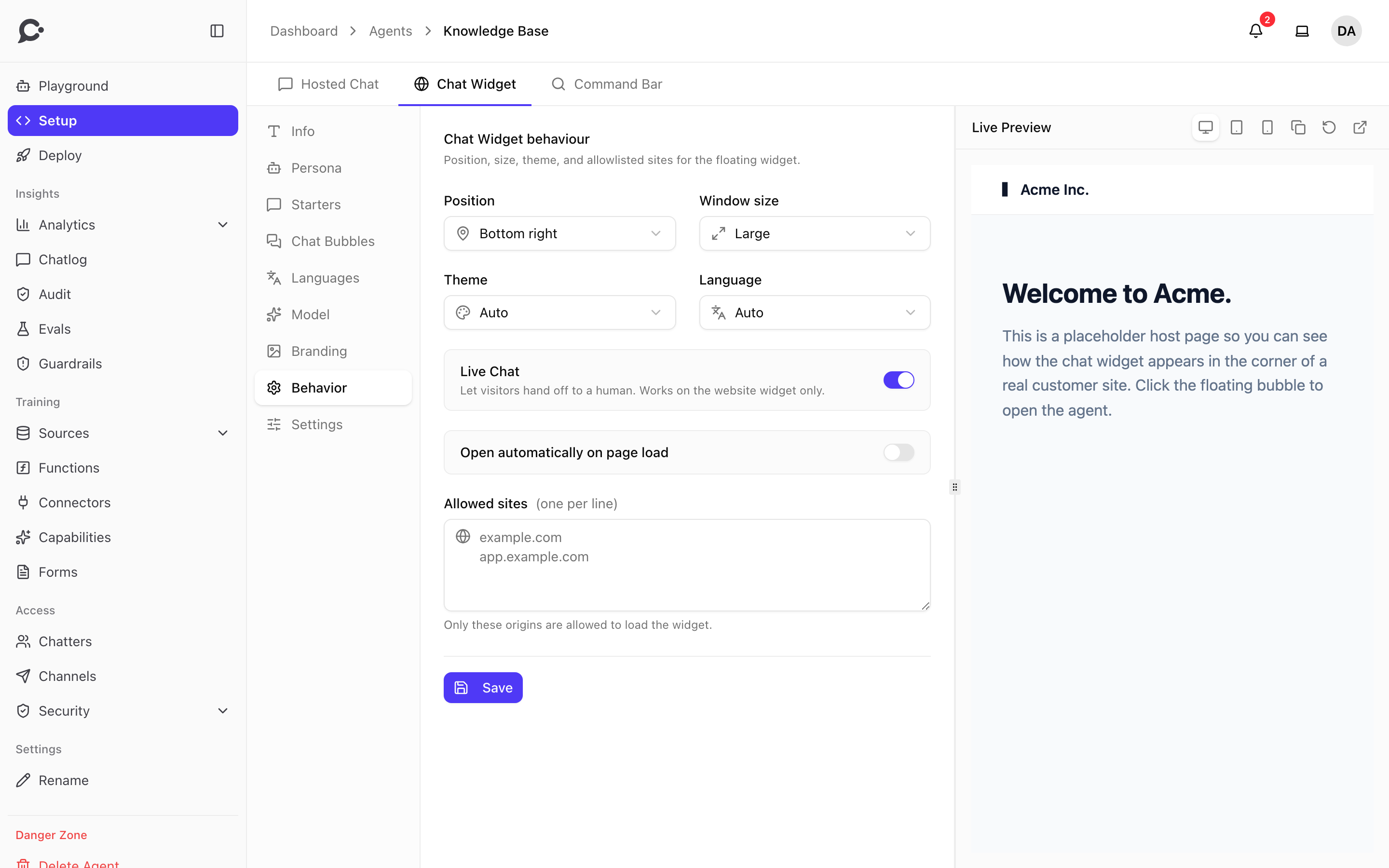The image size is (1389, 868).
Task: Open the Settings section with sliders icon
Action: [x=333, y=425]
